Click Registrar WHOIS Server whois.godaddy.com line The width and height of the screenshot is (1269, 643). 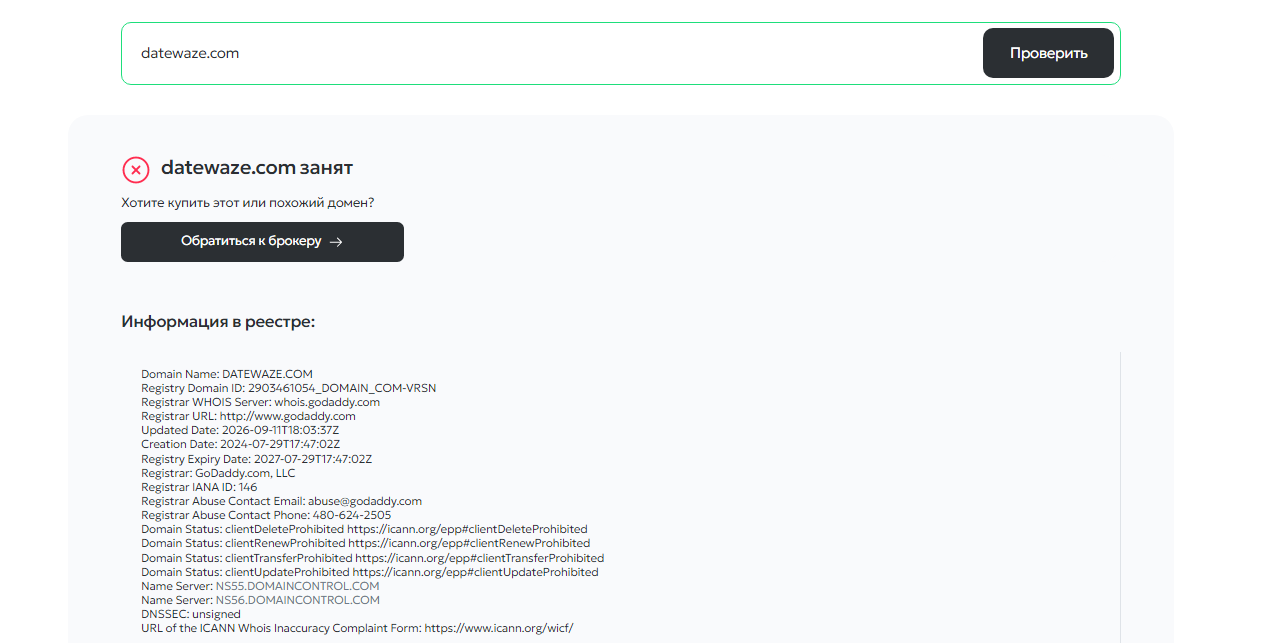[260, 402]
